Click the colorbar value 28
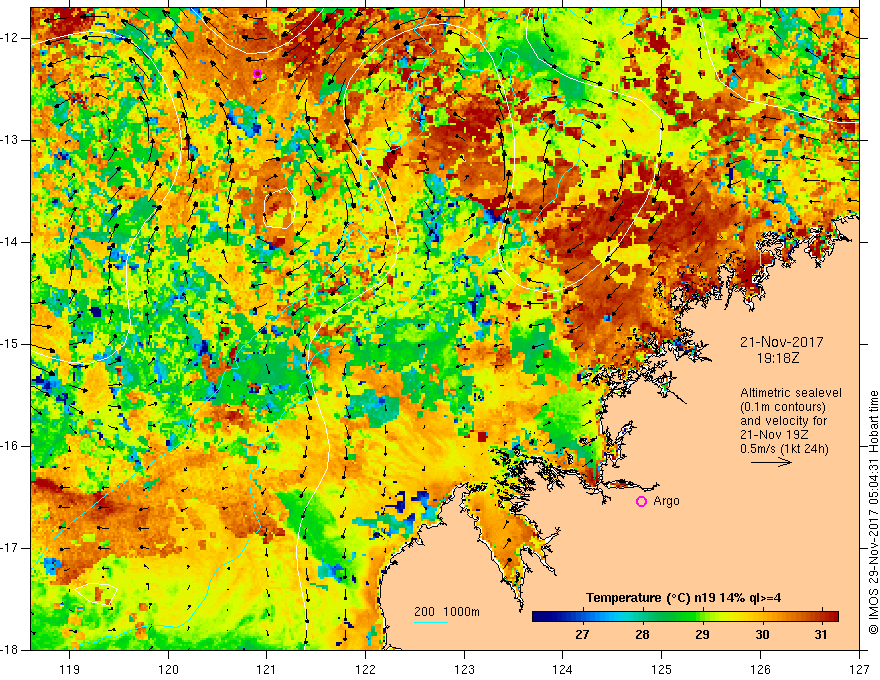This screenshot has width=880, height=680. pos(642,635)
